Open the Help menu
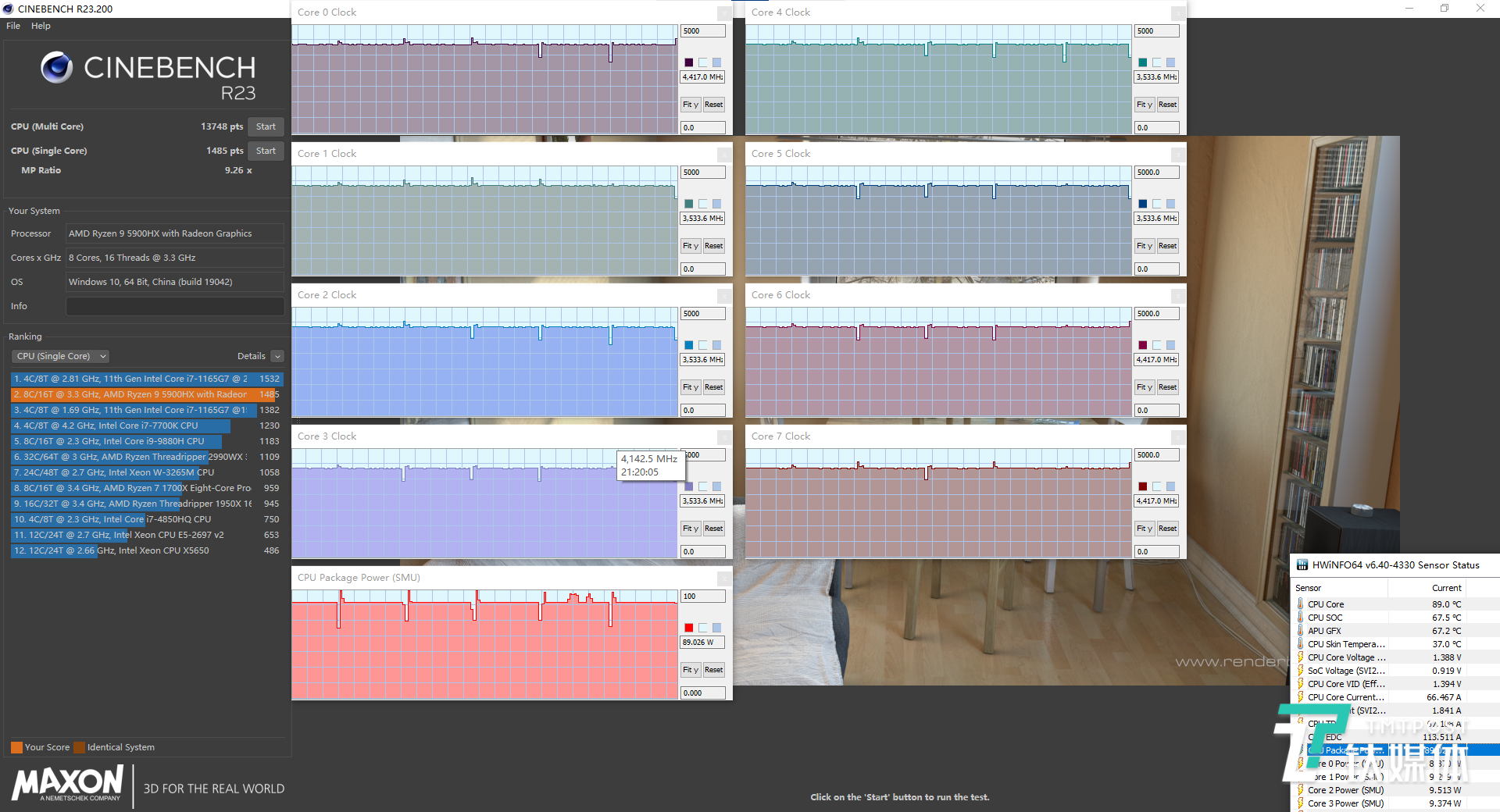1500x812 pixels. pos(41,26)
